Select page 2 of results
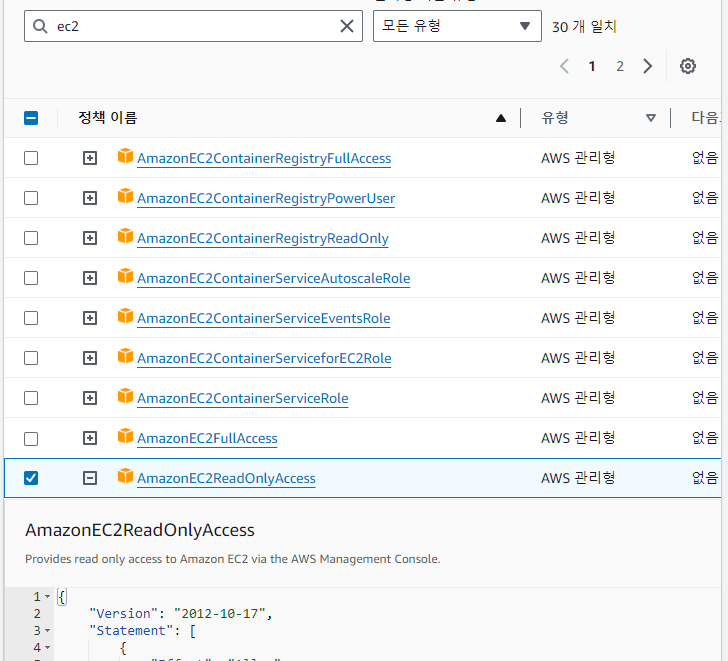The height and width of the screenshot is (661, 728). coord(620,66)
